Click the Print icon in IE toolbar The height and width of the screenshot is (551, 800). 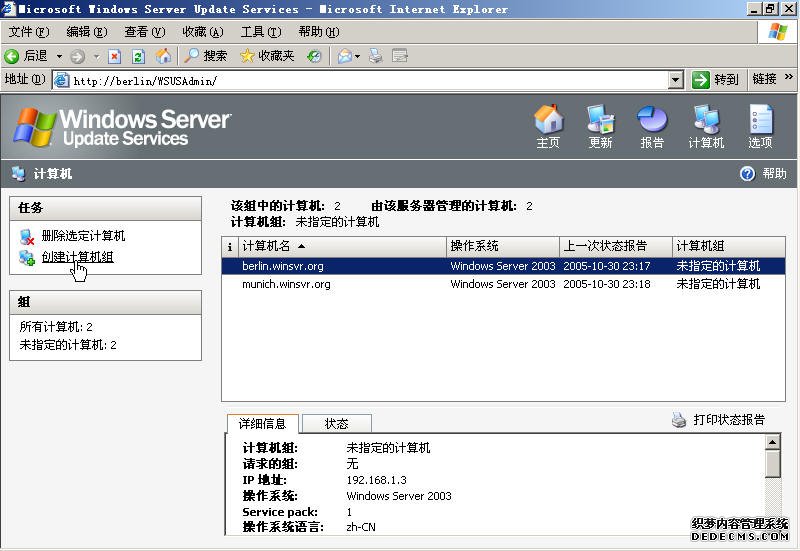[x=376, y=56]
